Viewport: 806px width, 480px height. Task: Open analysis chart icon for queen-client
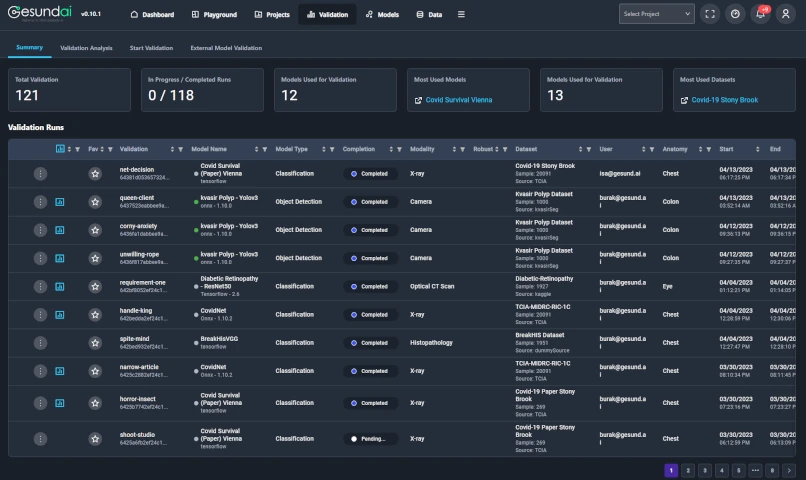click(x=60, y=202)
